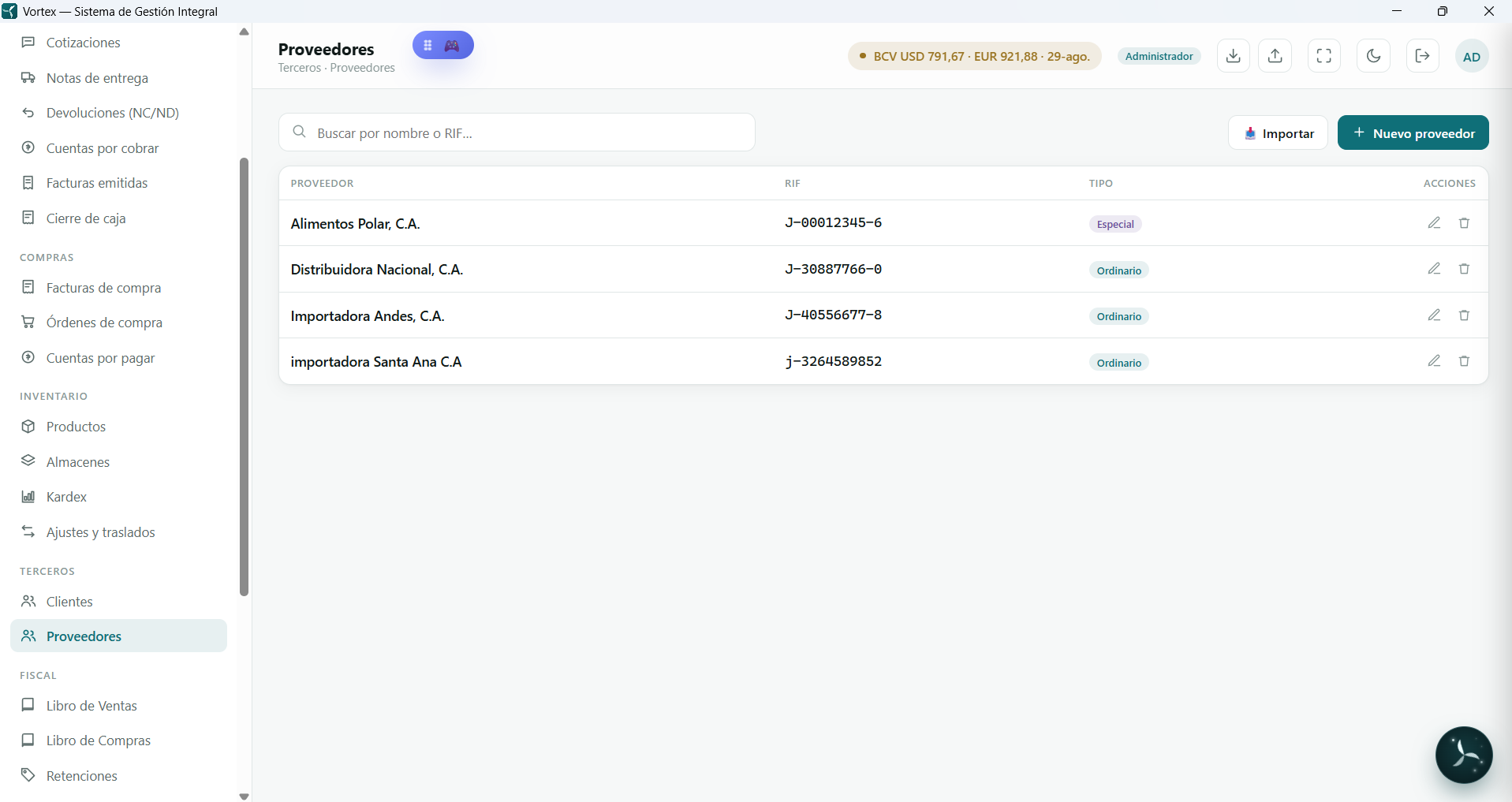1512x802 pixels.
Task: Click the download icon in top bar
Action: coord(1234,56)
